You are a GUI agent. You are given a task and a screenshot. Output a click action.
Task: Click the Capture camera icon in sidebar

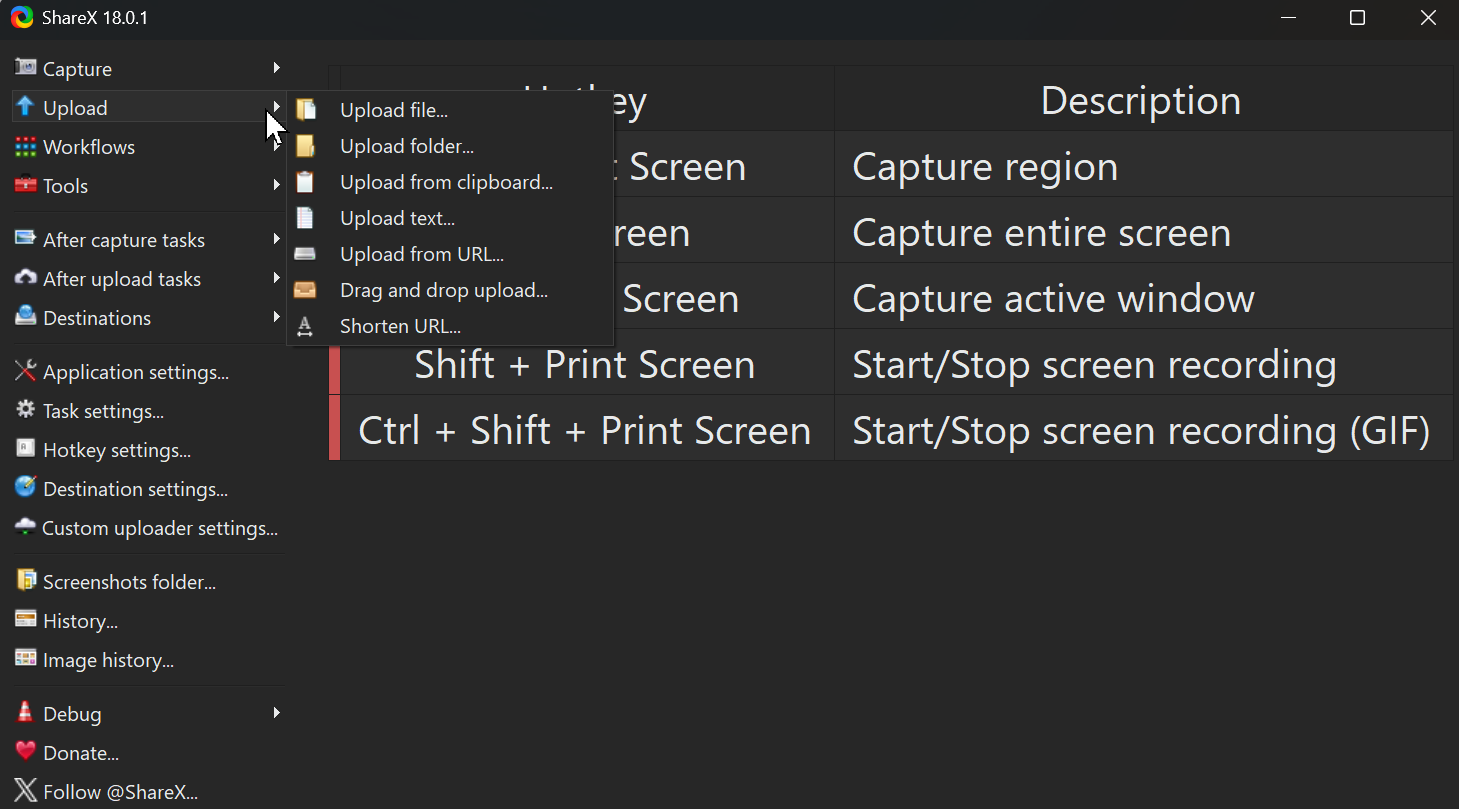click(x=25, y=67)
